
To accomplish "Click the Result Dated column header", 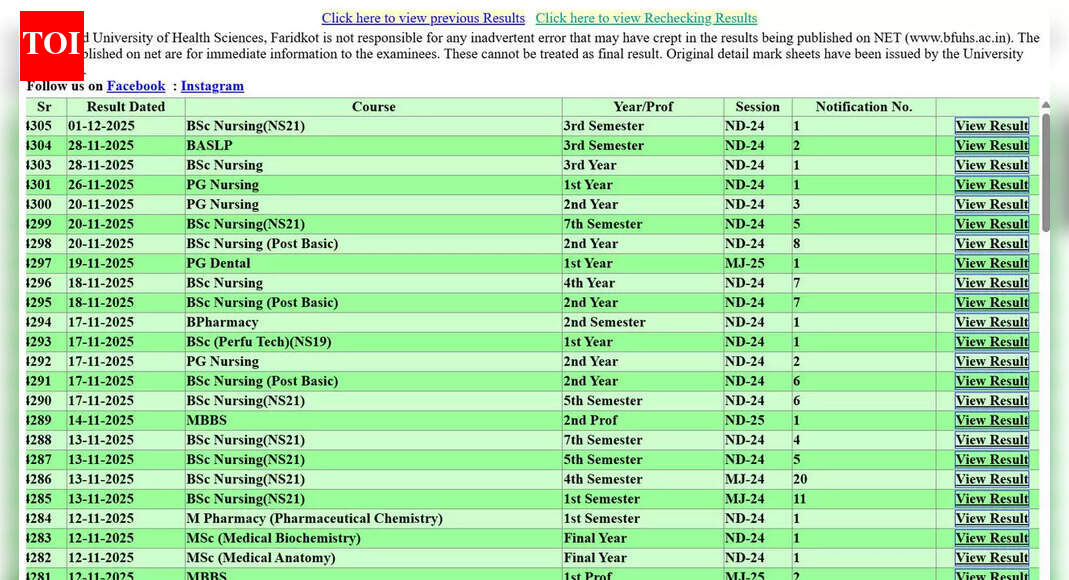I will [125, 107].
